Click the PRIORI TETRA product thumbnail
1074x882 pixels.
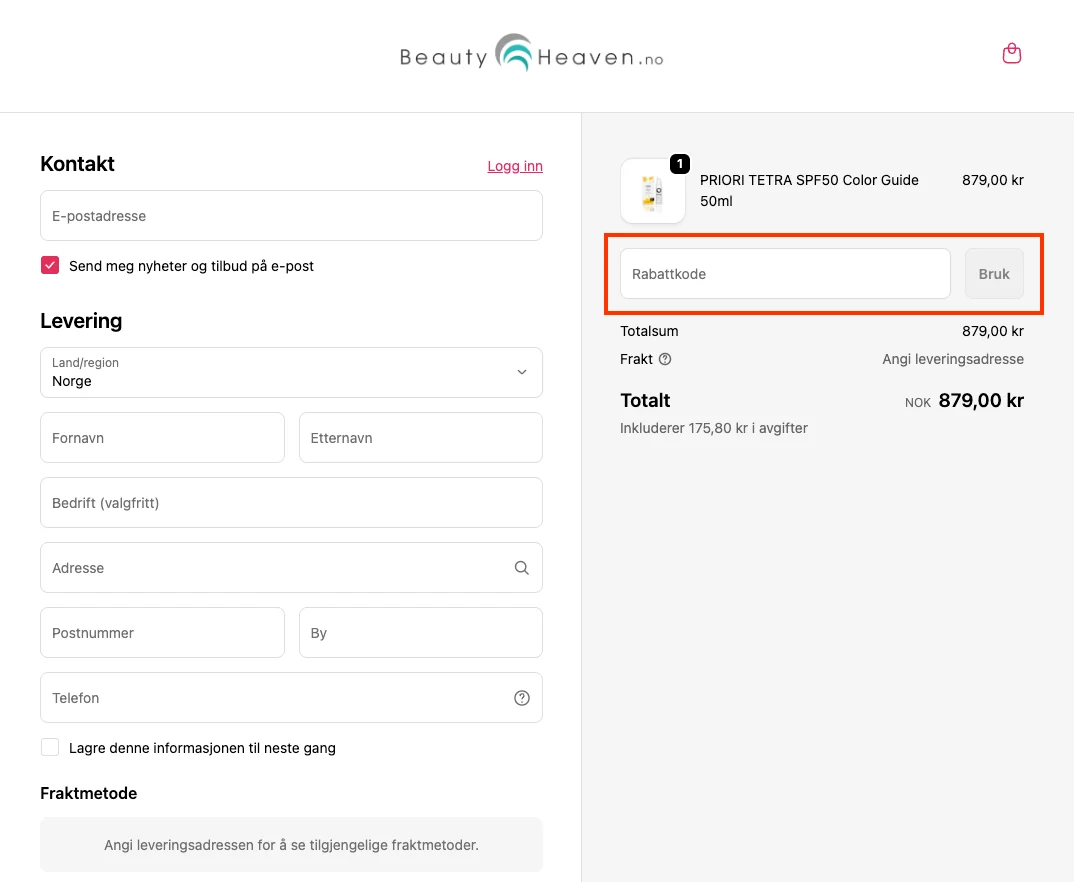point(652,191)
